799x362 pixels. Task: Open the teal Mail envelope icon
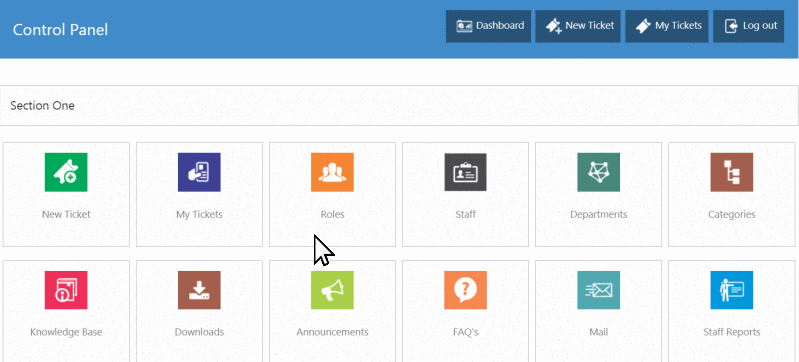point(598,290)
